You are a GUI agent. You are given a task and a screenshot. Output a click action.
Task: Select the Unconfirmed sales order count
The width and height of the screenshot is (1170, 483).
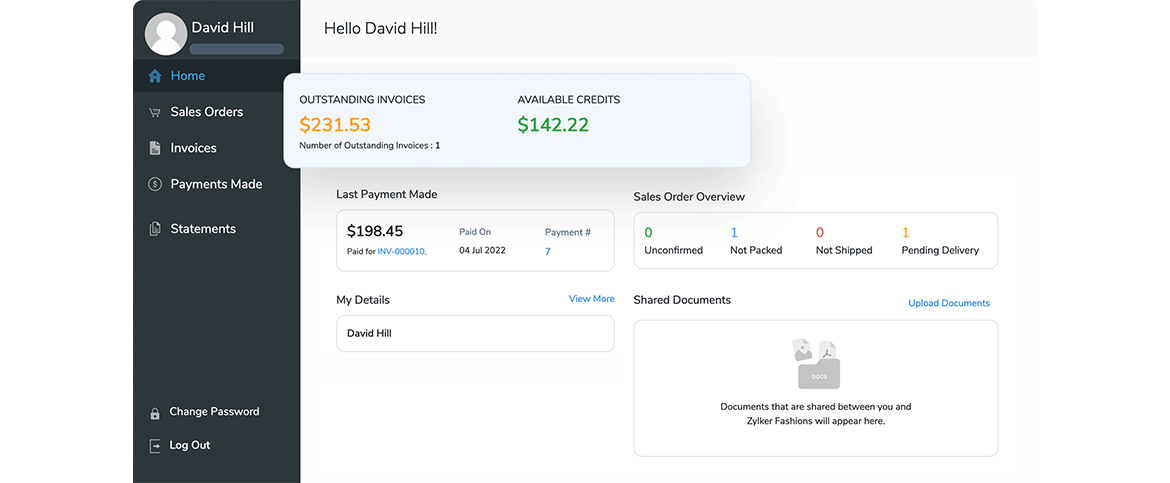[x=648, y=233]
